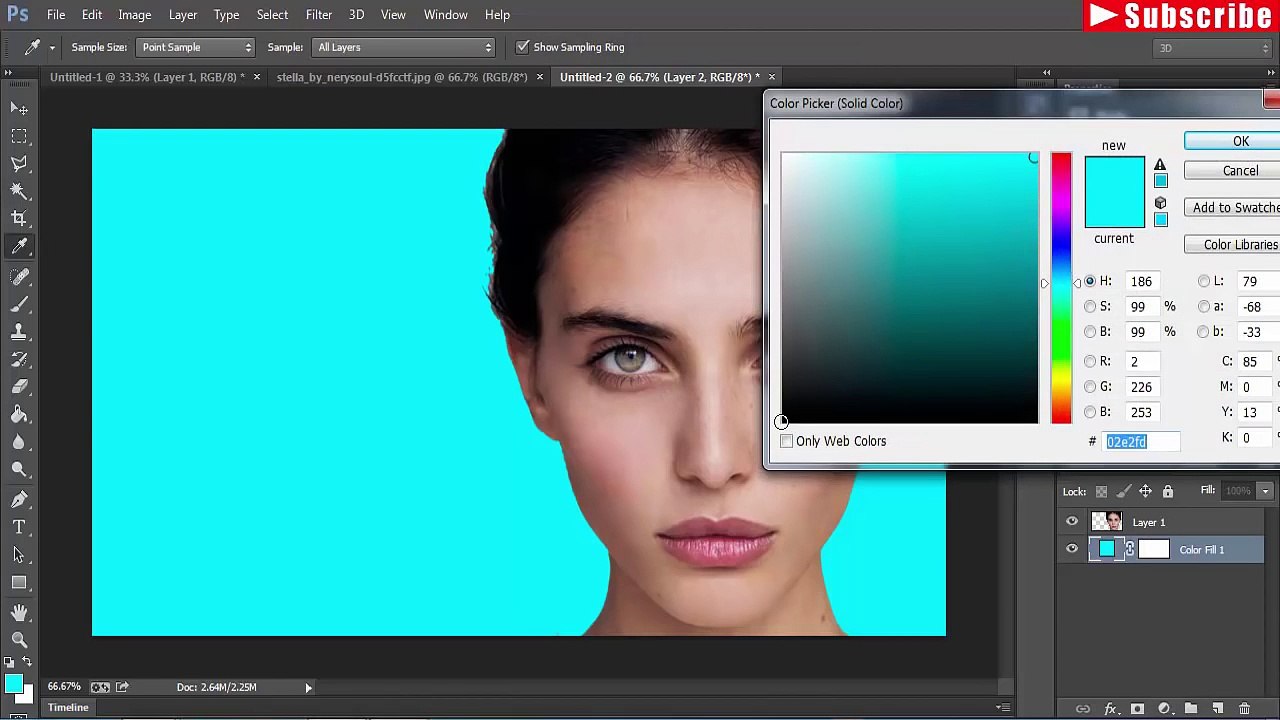Open the Timeline panel tab

click(x=68, y=708)
